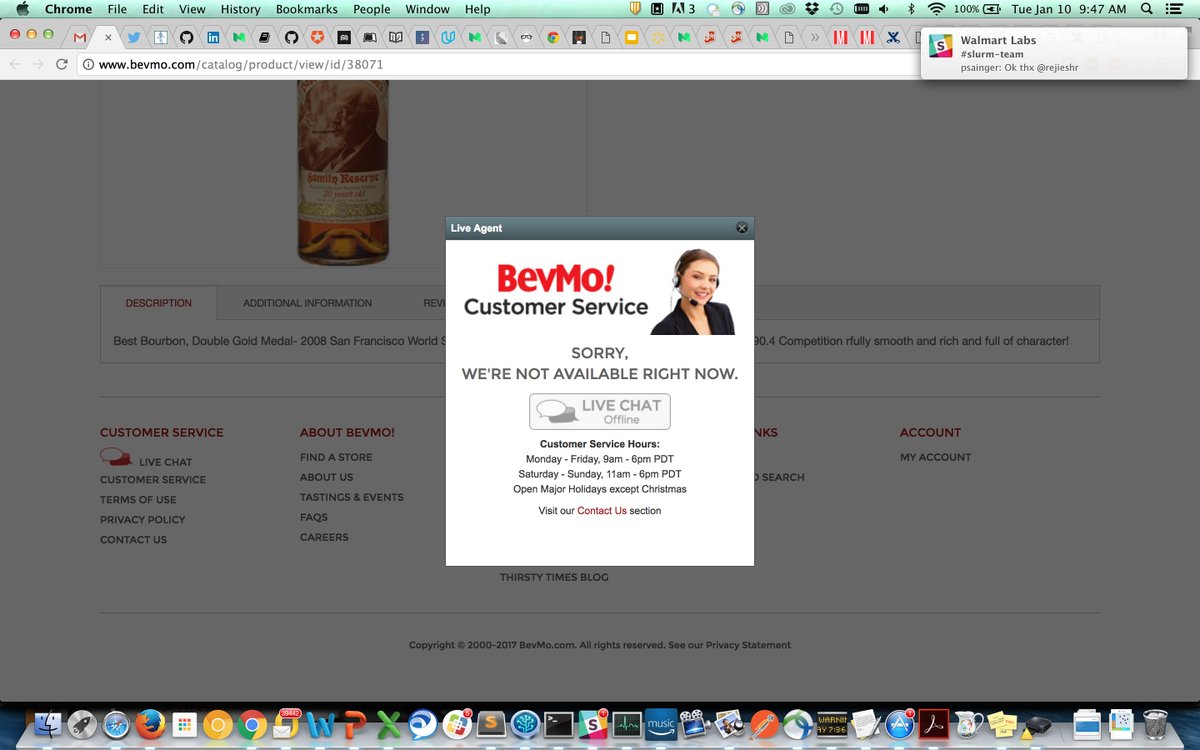The width and height of the screenshot is (1200, 750).
Task: Open the History menu
Action: click(240, 9)
